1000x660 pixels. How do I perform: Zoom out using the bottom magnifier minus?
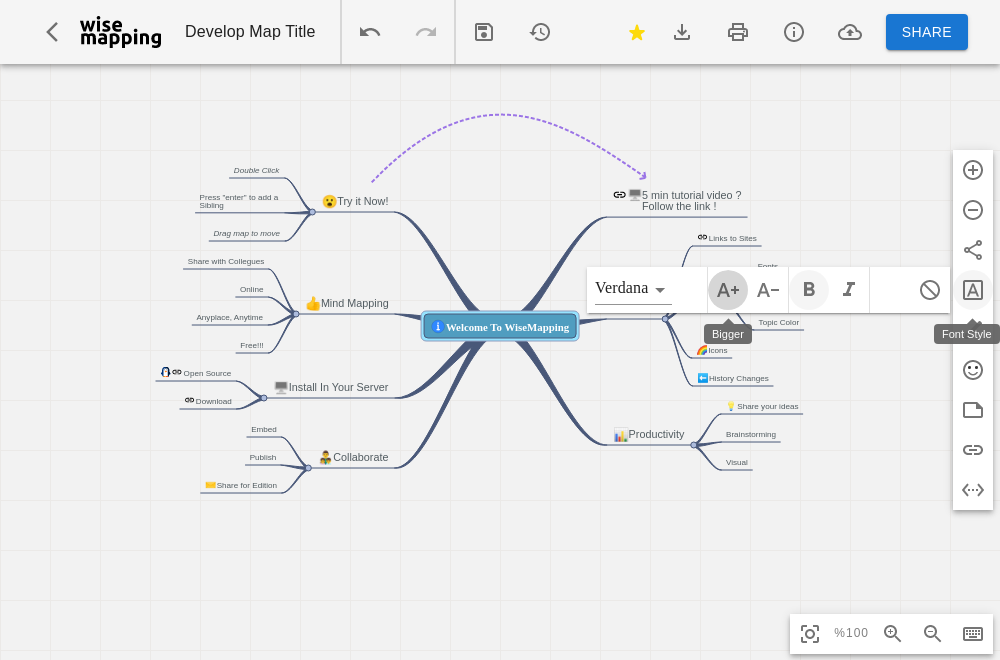click(x=932, y=633)
